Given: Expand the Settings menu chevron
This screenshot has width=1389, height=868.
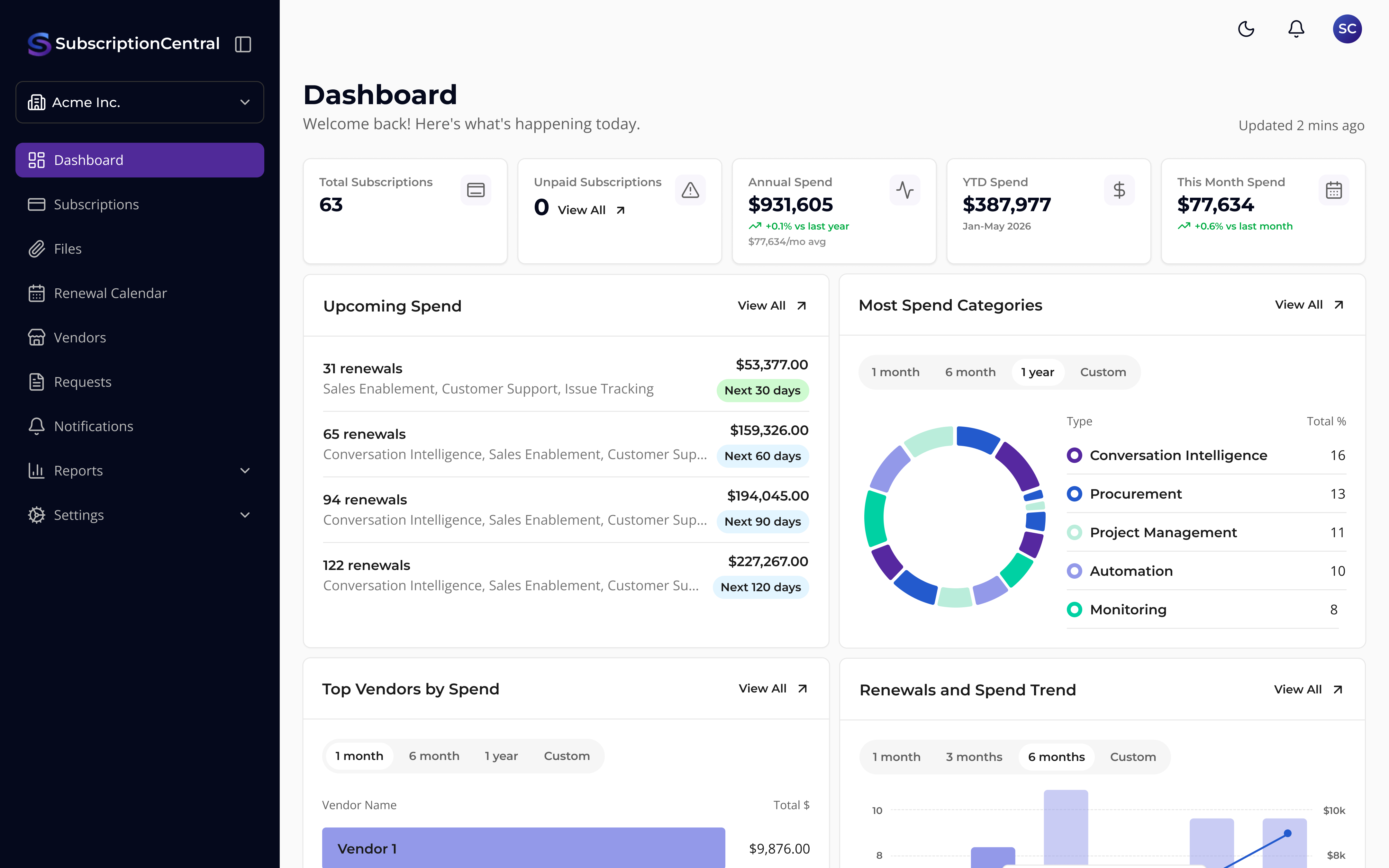Looking at the screenshot, I should (245, 515).
